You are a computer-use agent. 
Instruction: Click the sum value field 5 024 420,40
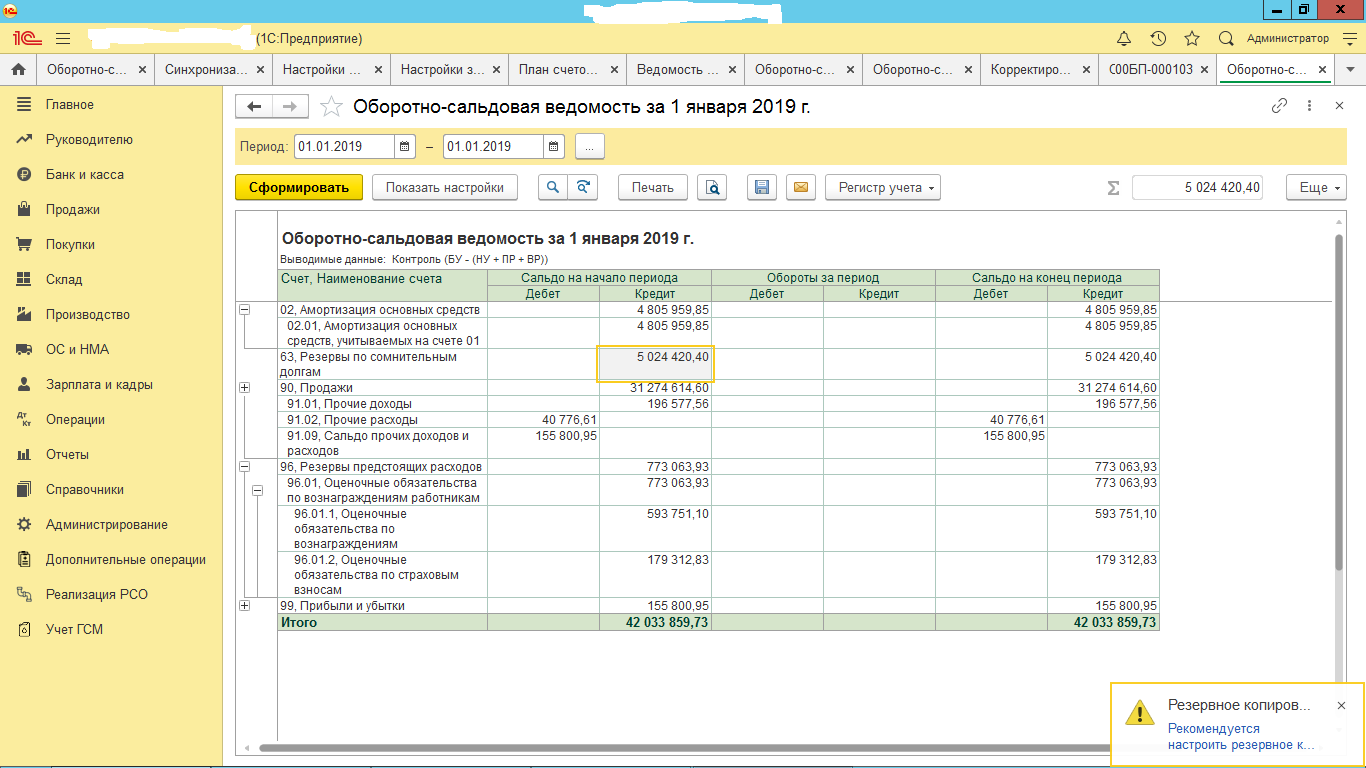tap(1197, 188)
